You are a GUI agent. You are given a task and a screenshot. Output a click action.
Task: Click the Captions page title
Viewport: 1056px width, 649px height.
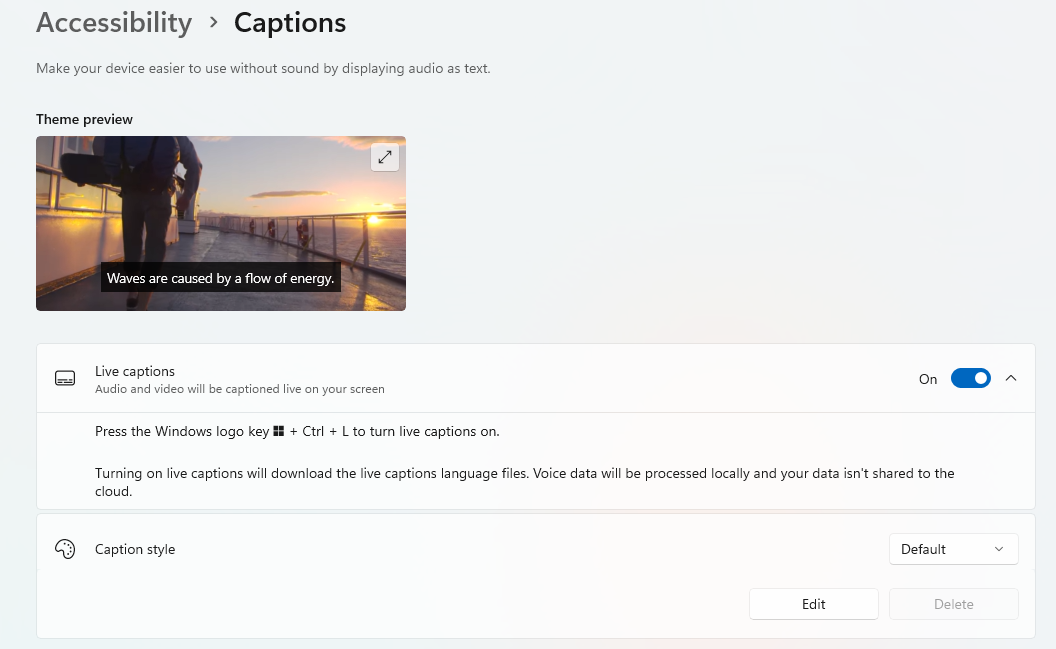[290, 22]
